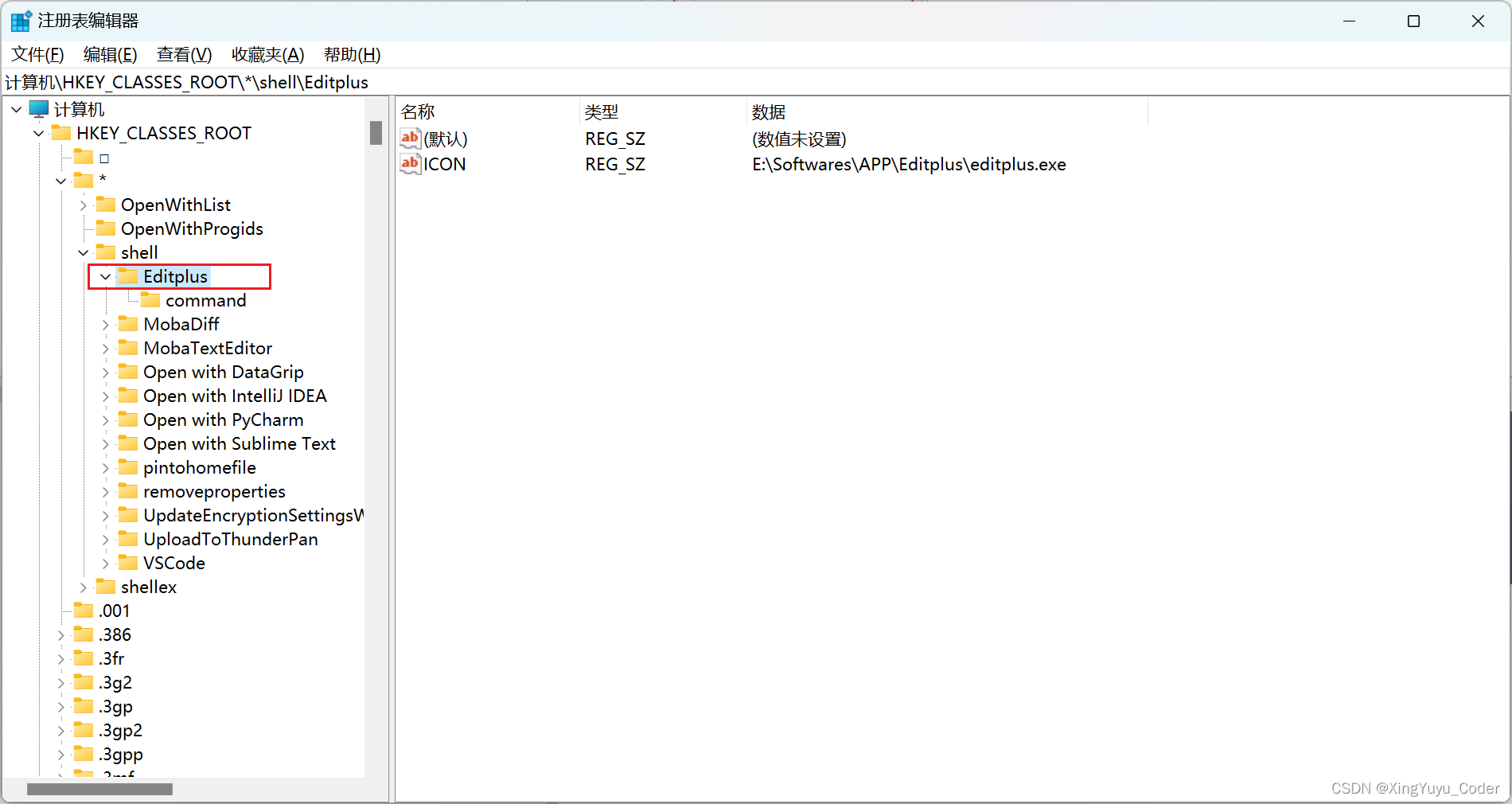Collapse the 计算机 root node
This screenshot has height=804, width=1512.
point(17,110)
